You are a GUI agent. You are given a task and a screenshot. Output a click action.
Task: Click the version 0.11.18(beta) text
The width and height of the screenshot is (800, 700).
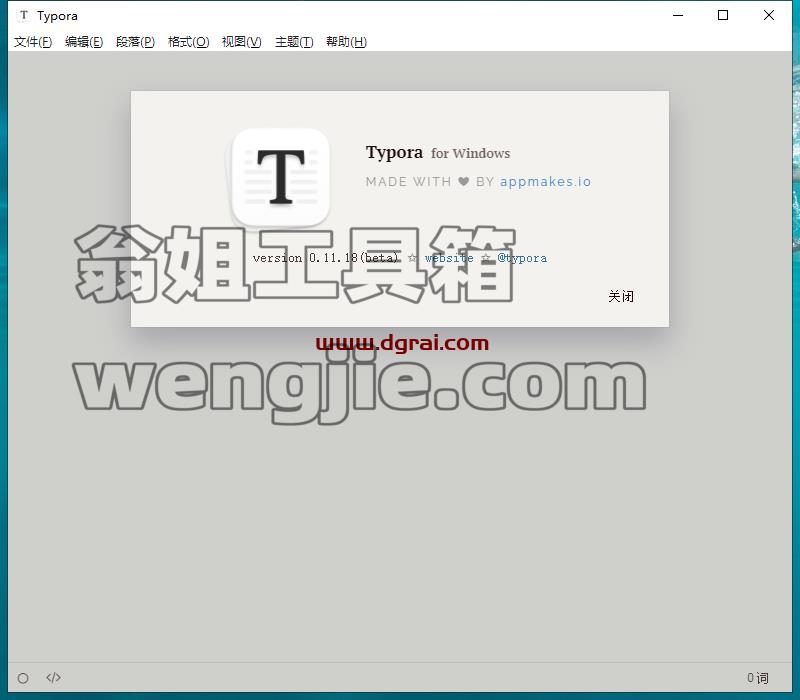coord(326,258)
